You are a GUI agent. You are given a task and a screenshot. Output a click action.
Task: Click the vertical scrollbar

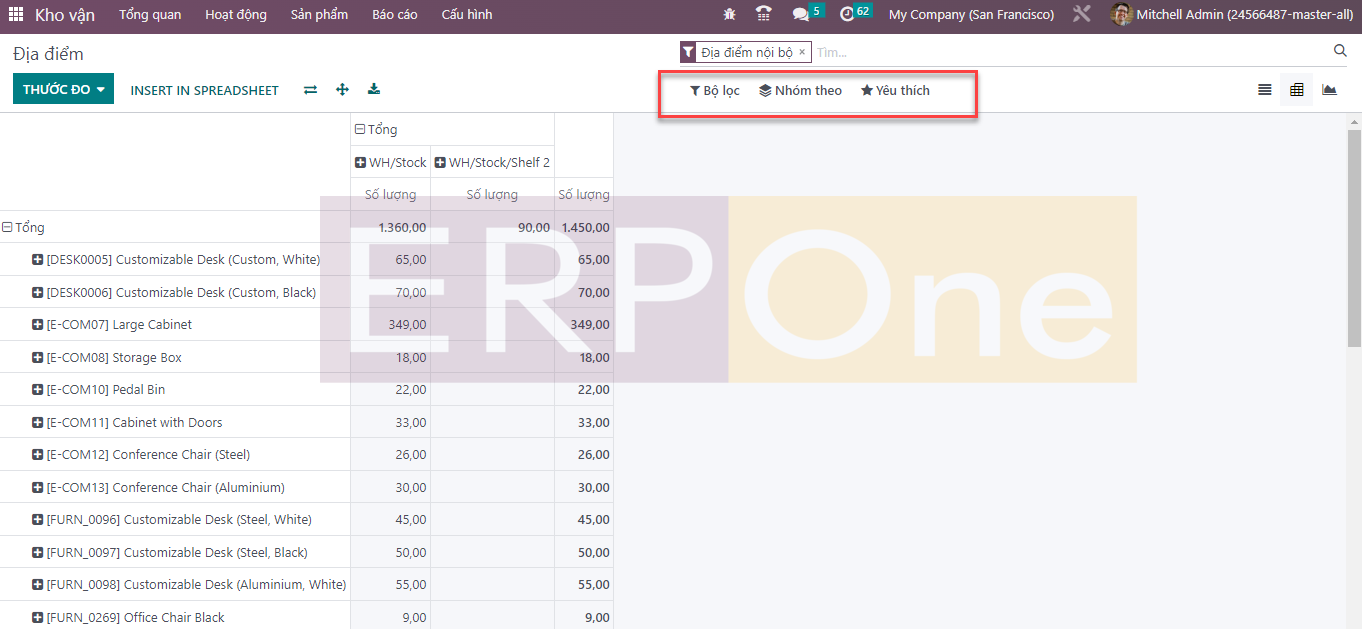[1354, 240]
